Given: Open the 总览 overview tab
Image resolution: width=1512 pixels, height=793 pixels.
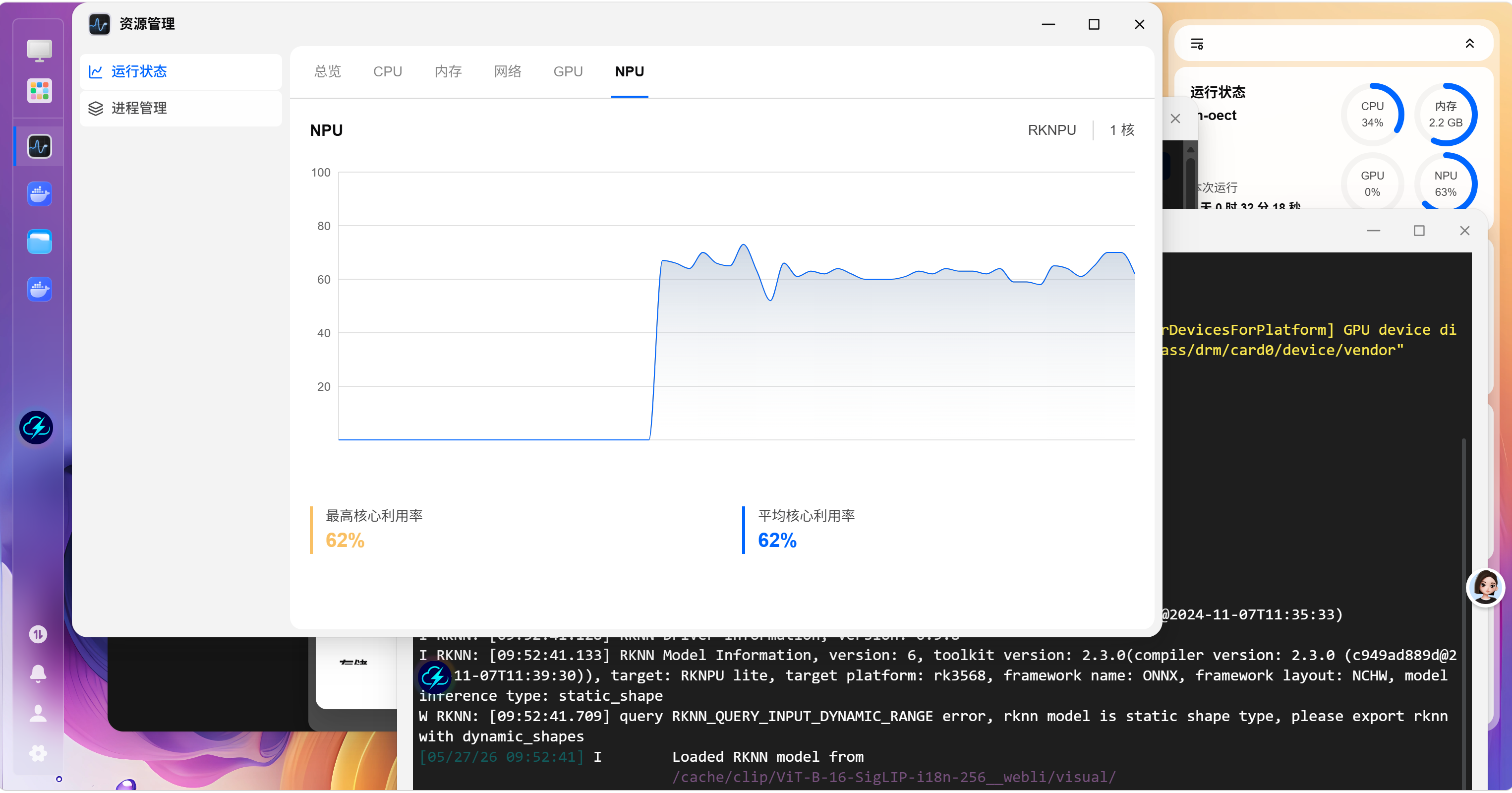Looking at the screenshot, I should (328, 72).
